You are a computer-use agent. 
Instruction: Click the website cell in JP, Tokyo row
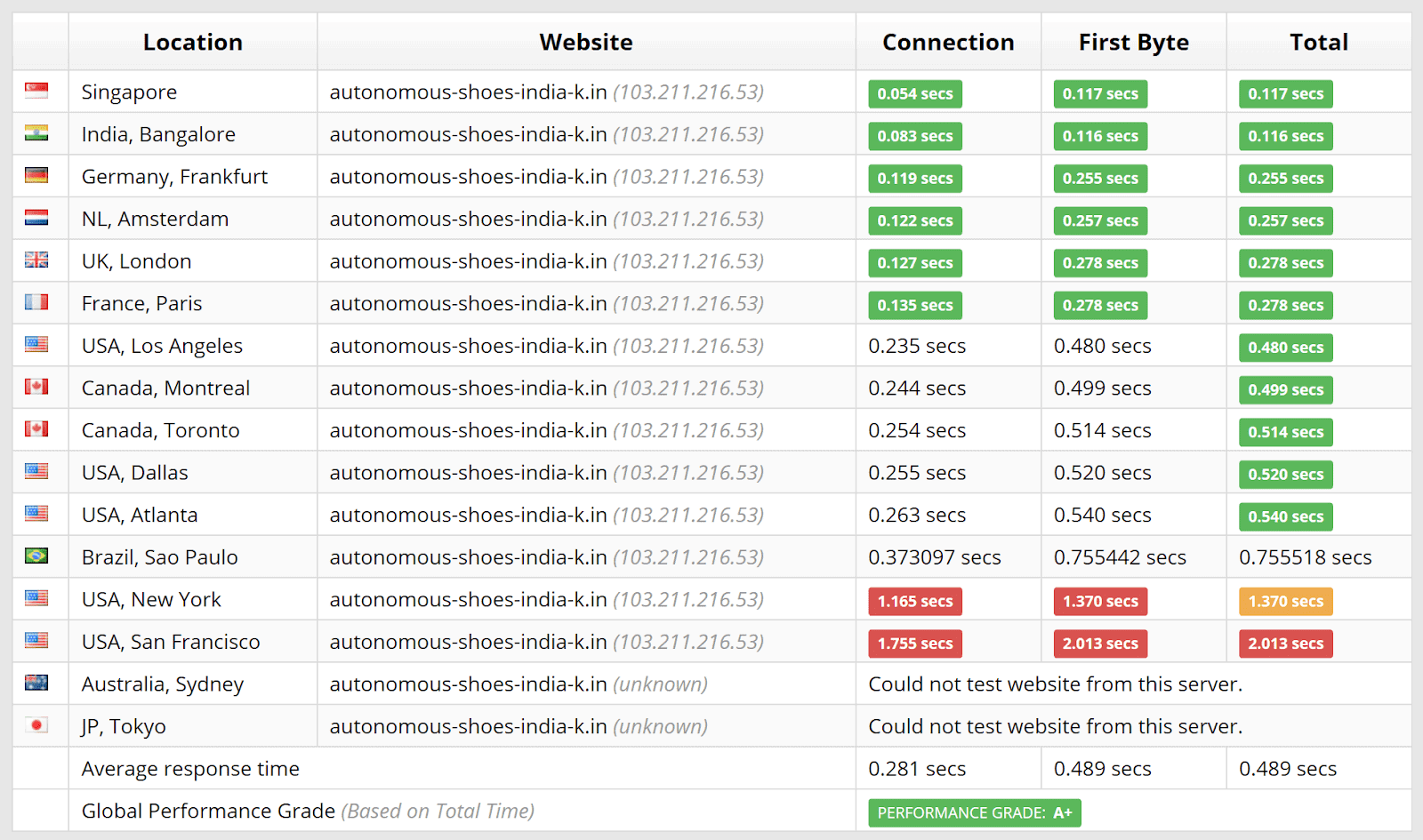pos(586,726)
